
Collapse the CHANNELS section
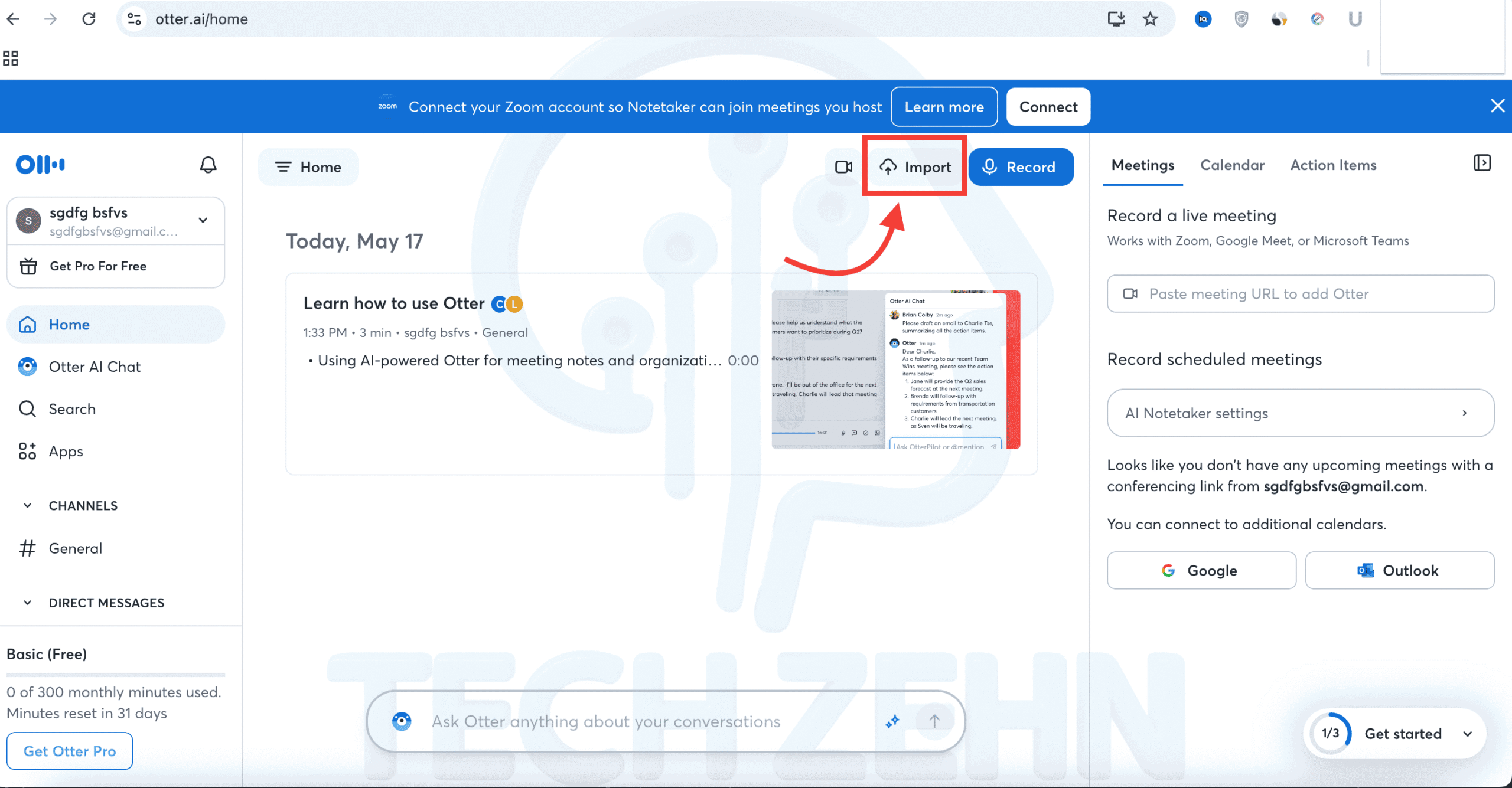(x=27, y=506)
